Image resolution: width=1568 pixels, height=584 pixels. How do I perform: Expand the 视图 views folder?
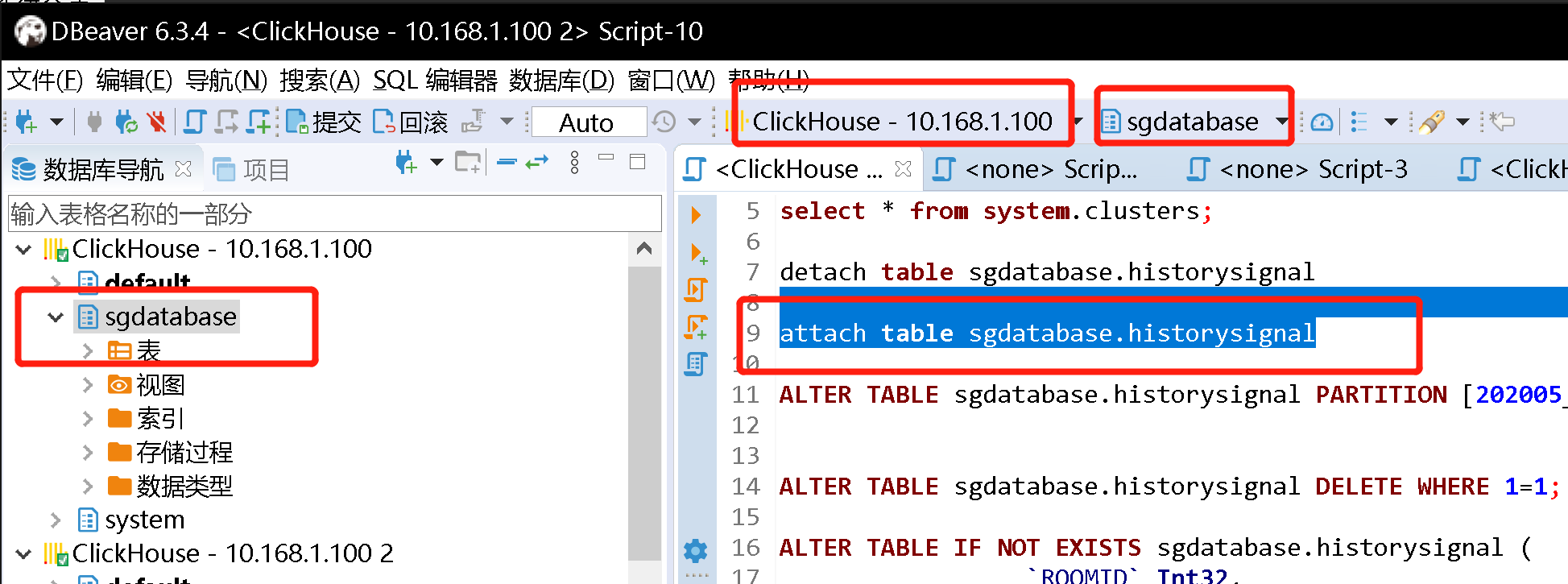tap(88, 385)
